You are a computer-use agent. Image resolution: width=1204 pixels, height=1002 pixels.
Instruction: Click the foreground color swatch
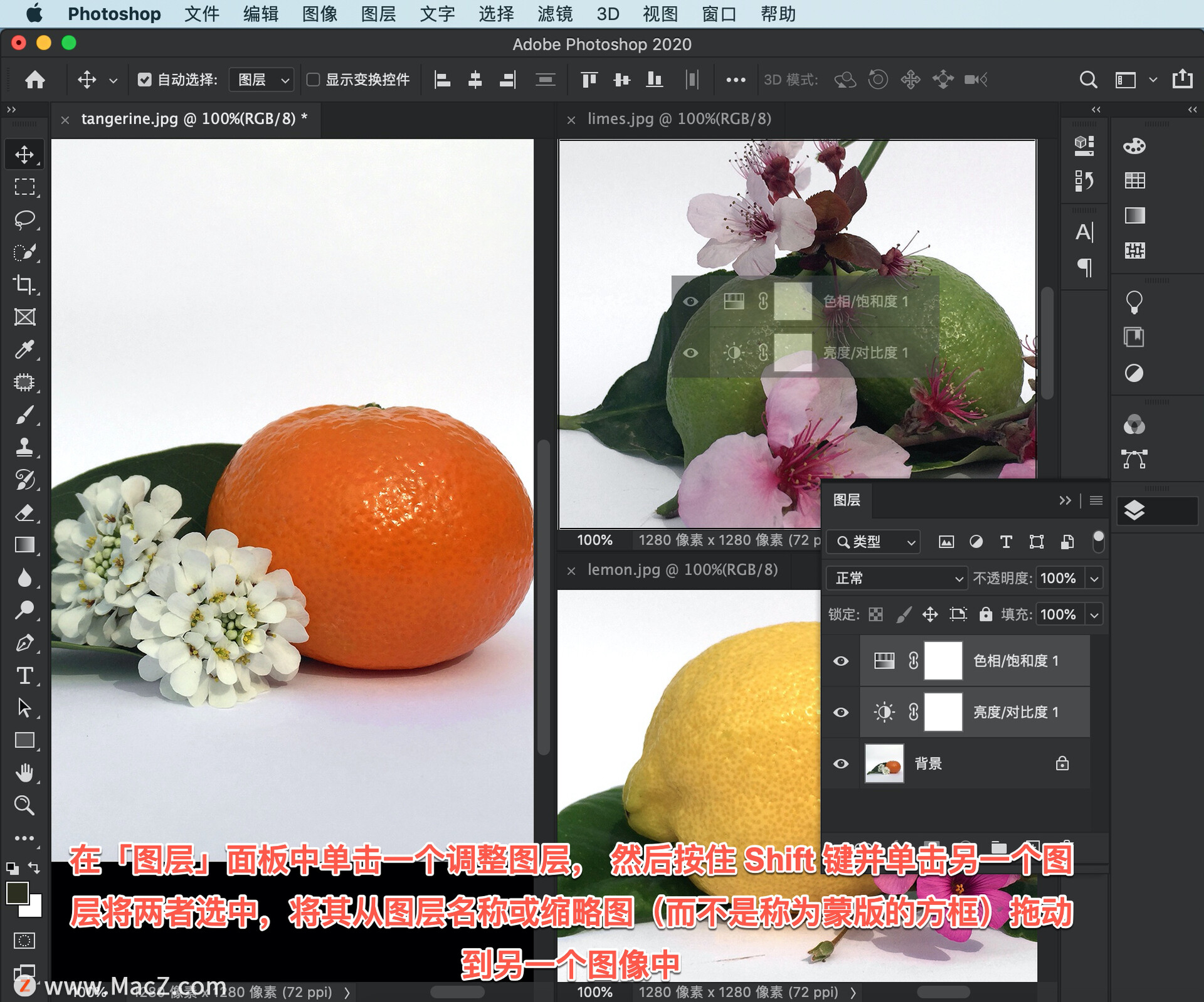coord(17,893)
